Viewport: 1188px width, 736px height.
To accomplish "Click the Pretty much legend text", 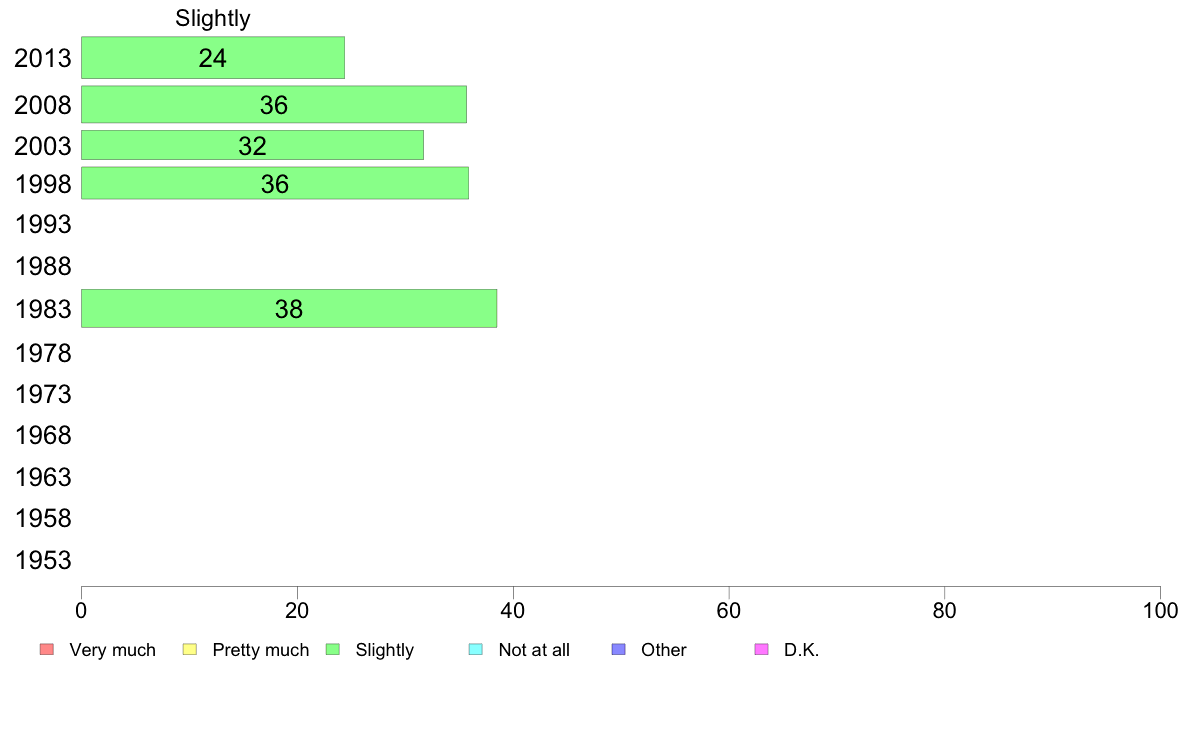I will tap(261, 650).
